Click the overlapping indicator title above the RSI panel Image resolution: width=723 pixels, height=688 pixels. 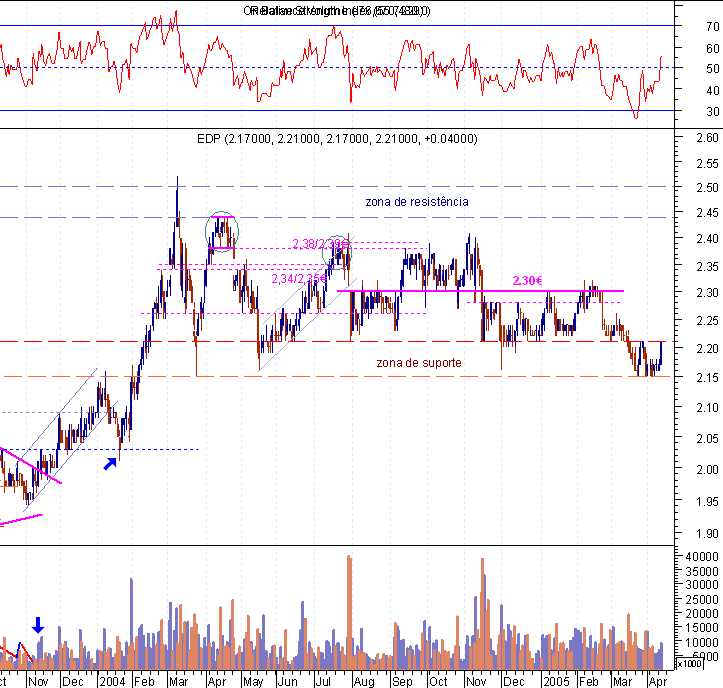pyautogui.click(x=337, y=11)
